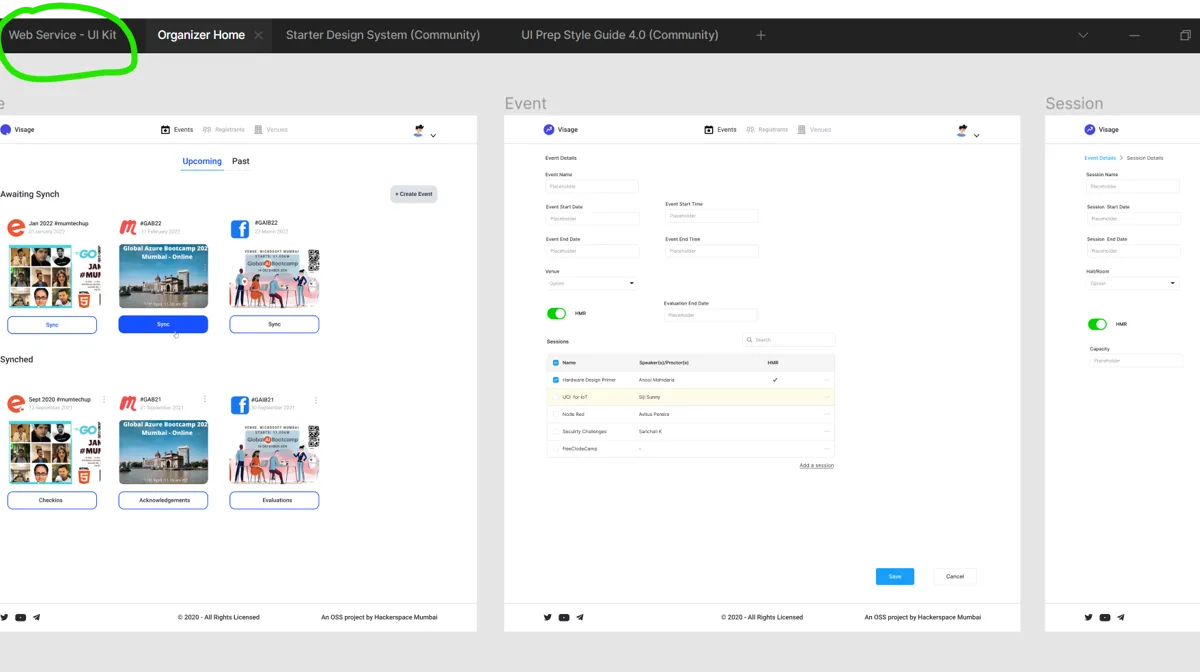Click Meetup icon on the #GAB21 card
The width and height of the screenshot is (1200, 672).
tap(128, 404)
